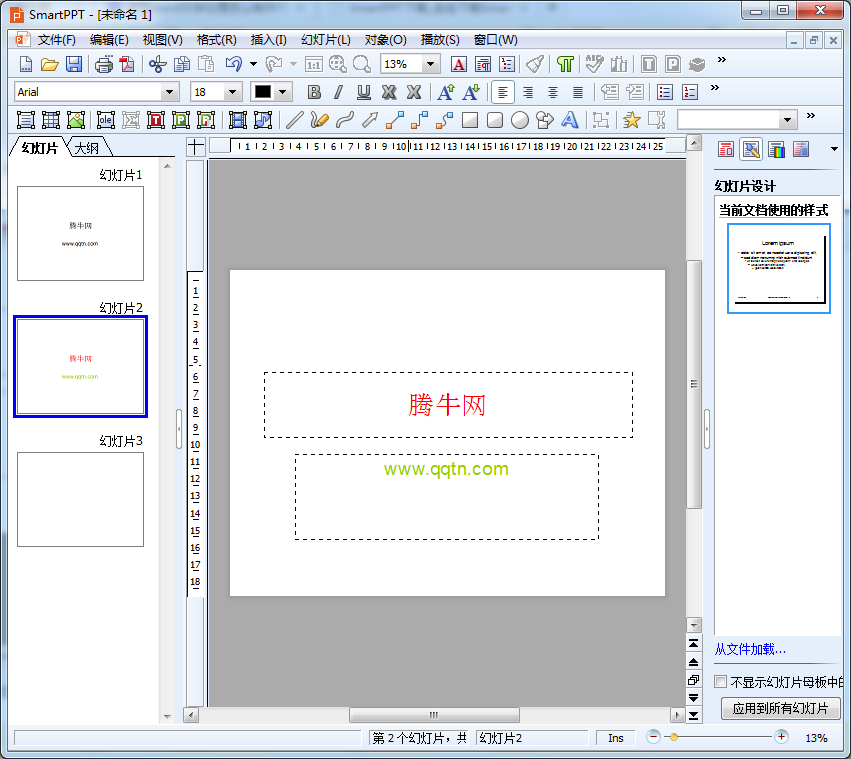Click the black font color swatch

pyautogui.click(x=263, y=92)
